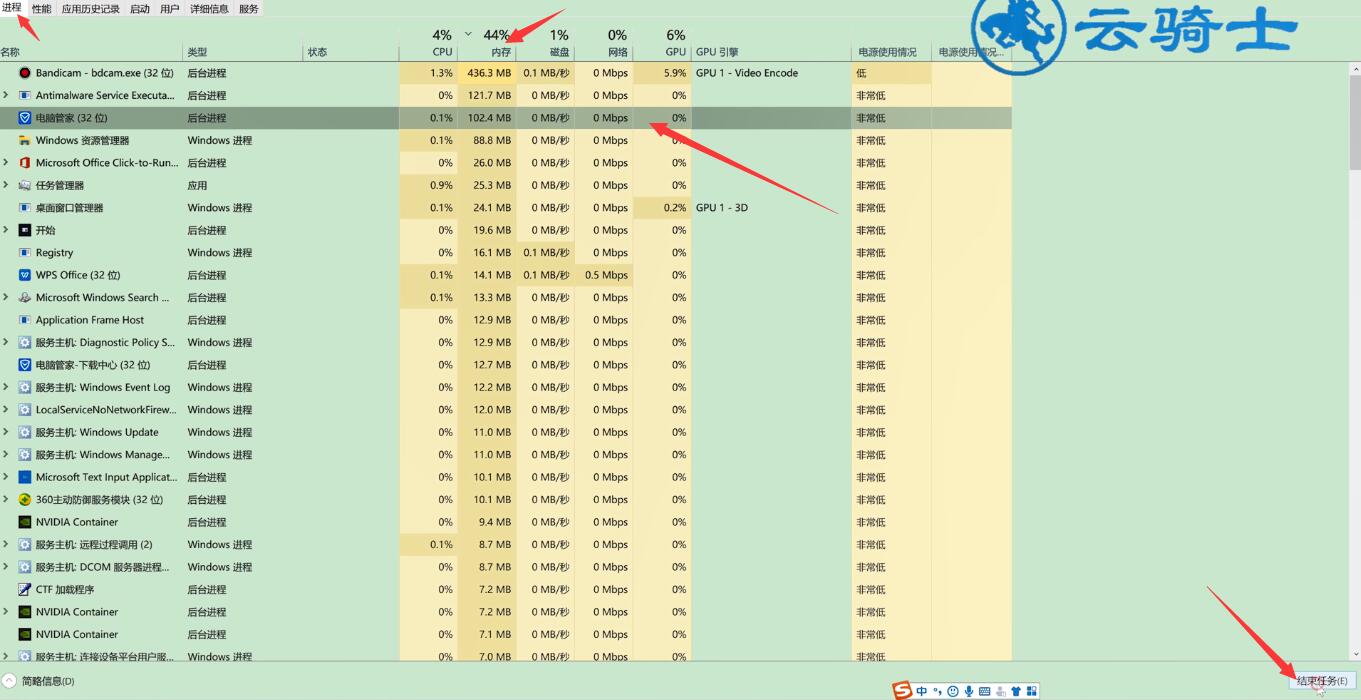Viewport: 1361px width, 700px height.
Task: Click the Antimalware Service Executable icon
Action: tap(25, 96)
